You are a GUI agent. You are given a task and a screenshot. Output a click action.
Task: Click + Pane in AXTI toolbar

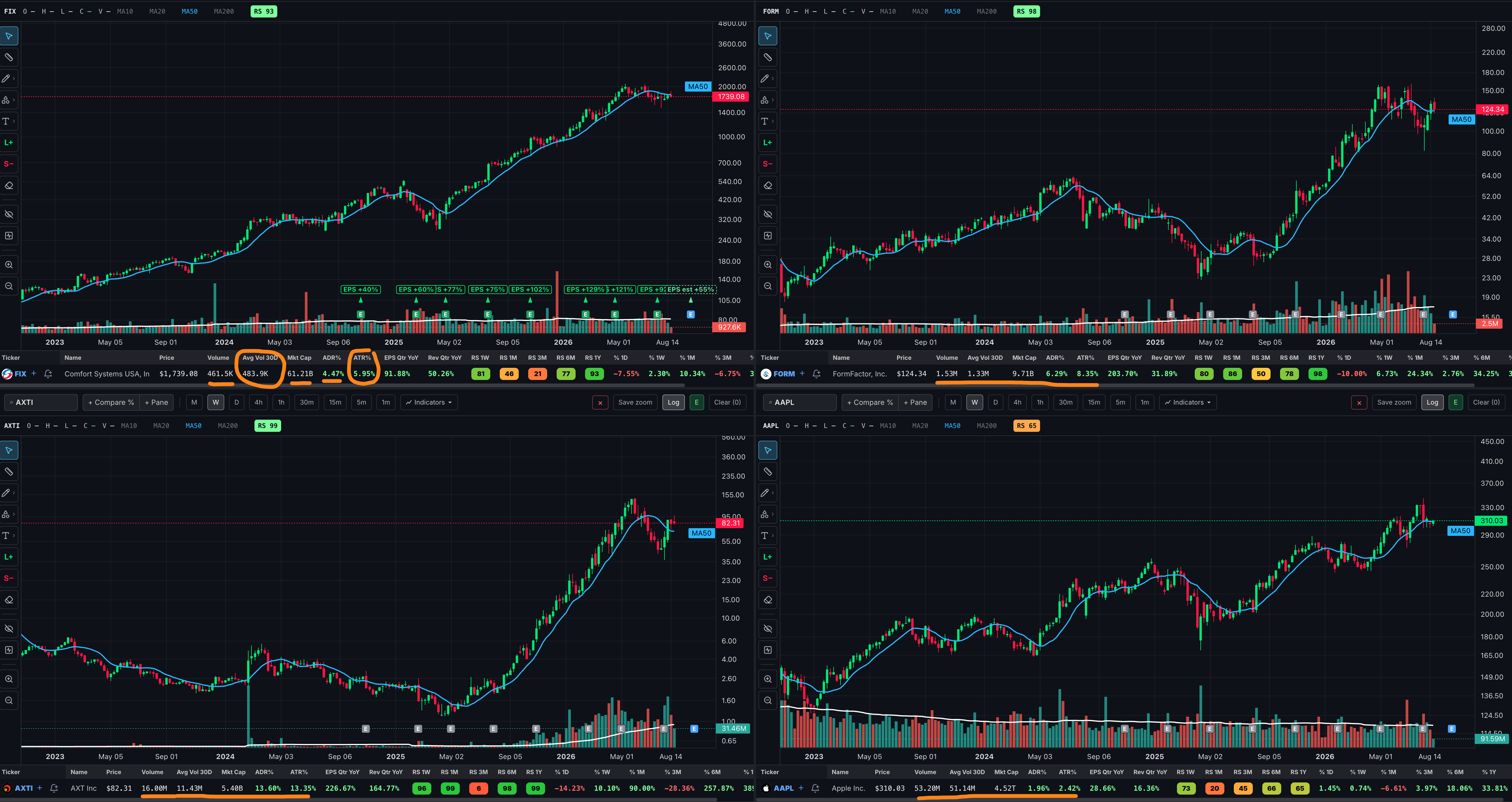point(156,402)
